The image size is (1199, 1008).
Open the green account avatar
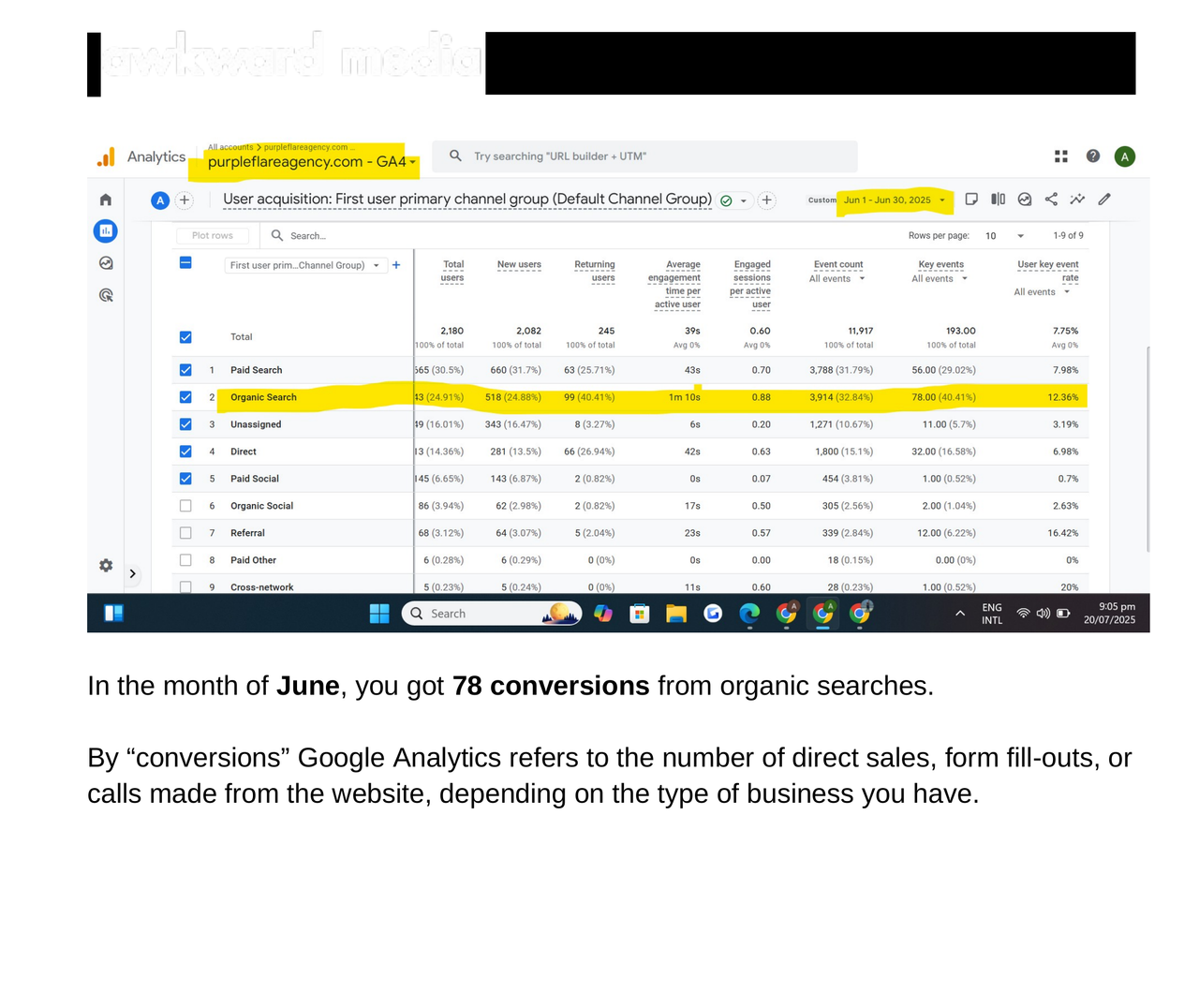pyautogui.click(x=1125, y=156)
